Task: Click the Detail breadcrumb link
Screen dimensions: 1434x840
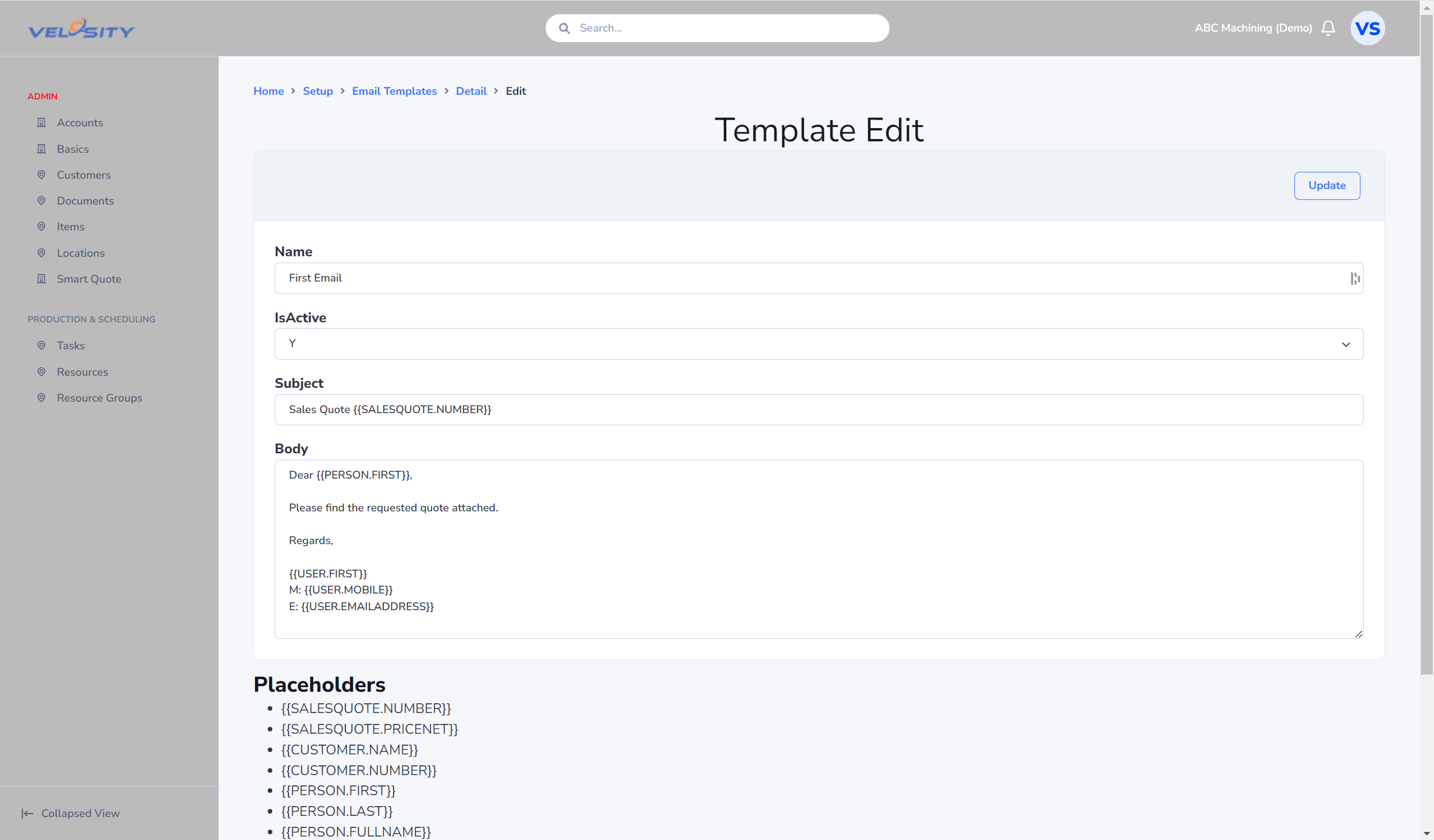Action: coord(471,91)
